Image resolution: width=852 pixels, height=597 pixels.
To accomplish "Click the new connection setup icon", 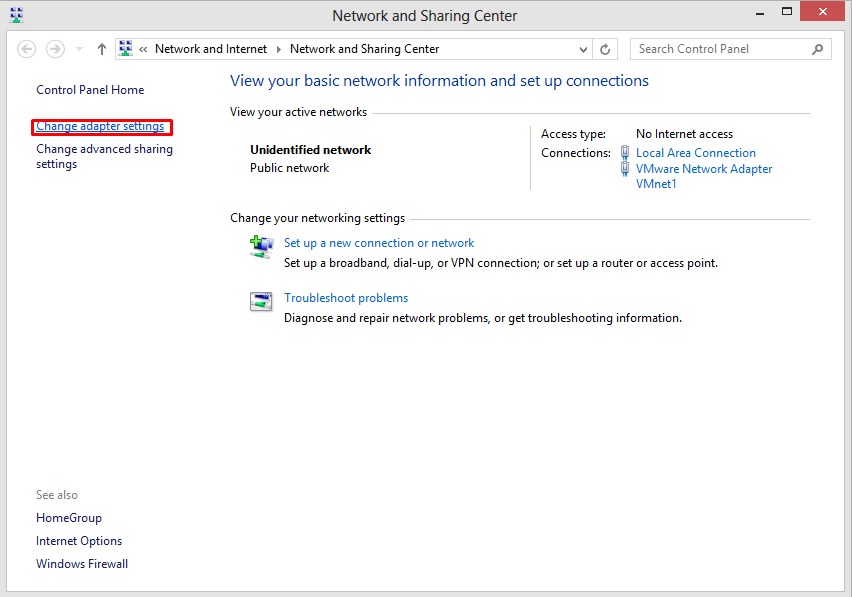I will (261, 247).
